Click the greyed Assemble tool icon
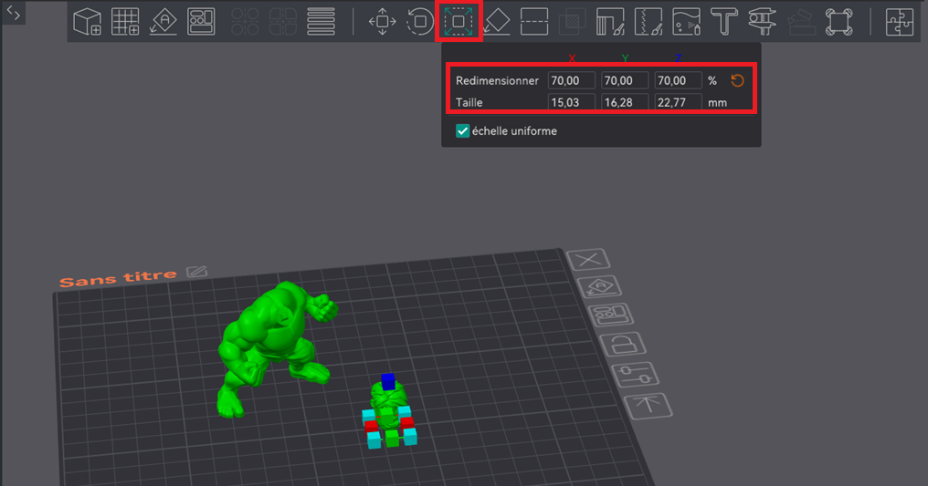Screen dimensions: 928x486 coord(801,21)
